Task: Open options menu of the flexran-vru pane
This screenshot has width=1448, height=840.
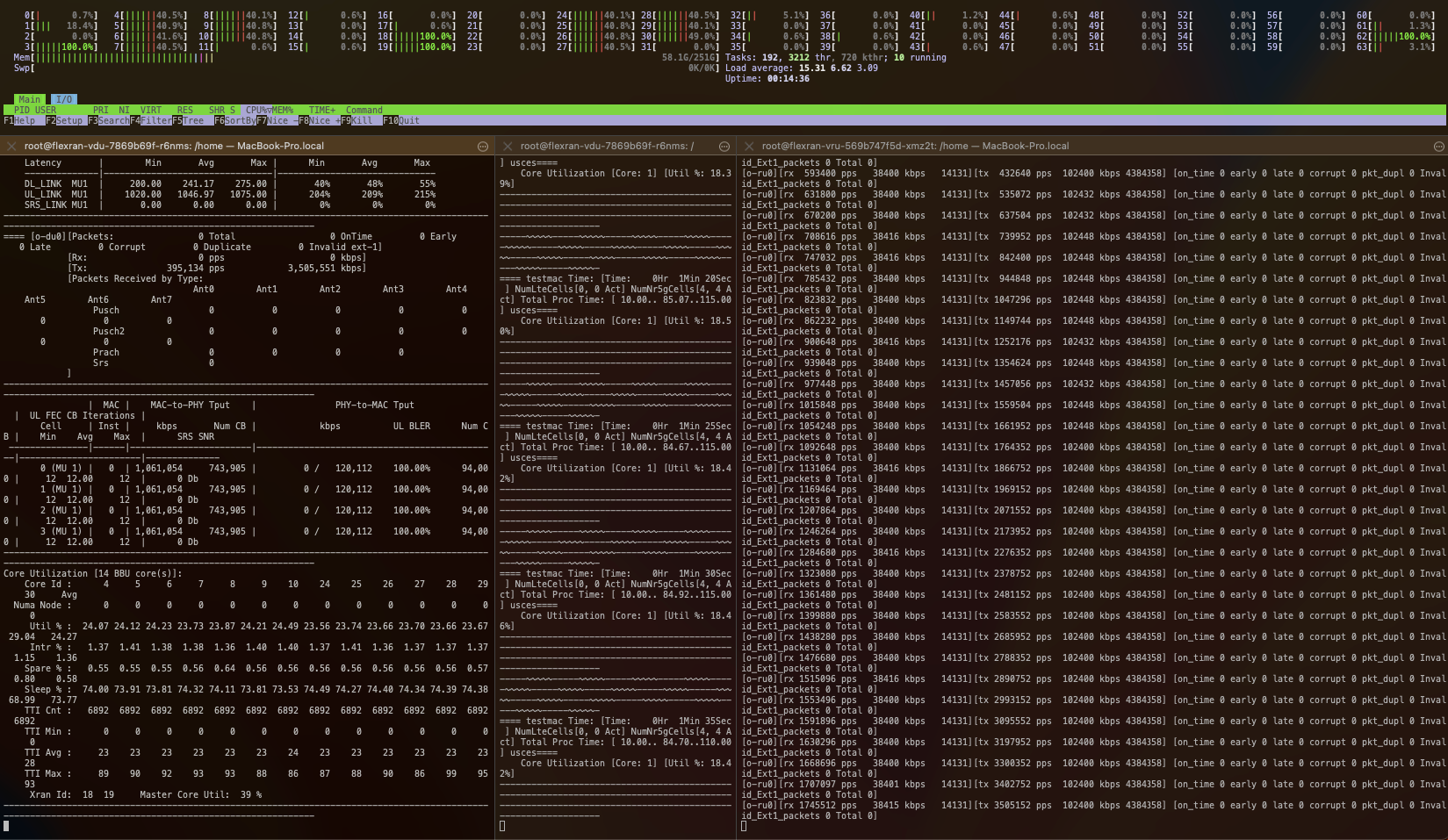Action: point(1438,147)
